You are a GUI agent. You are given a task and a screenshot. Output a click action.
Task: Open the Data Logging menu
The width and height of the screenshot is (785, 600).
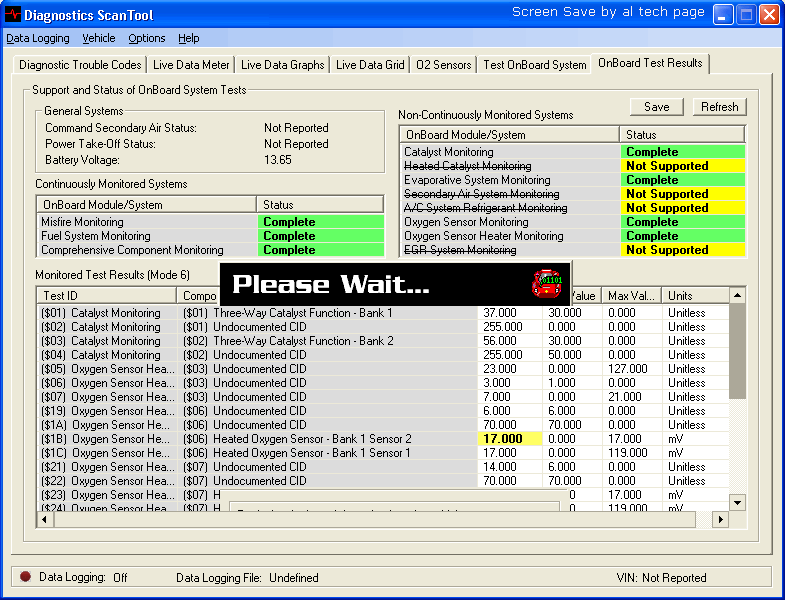point(38,38)
